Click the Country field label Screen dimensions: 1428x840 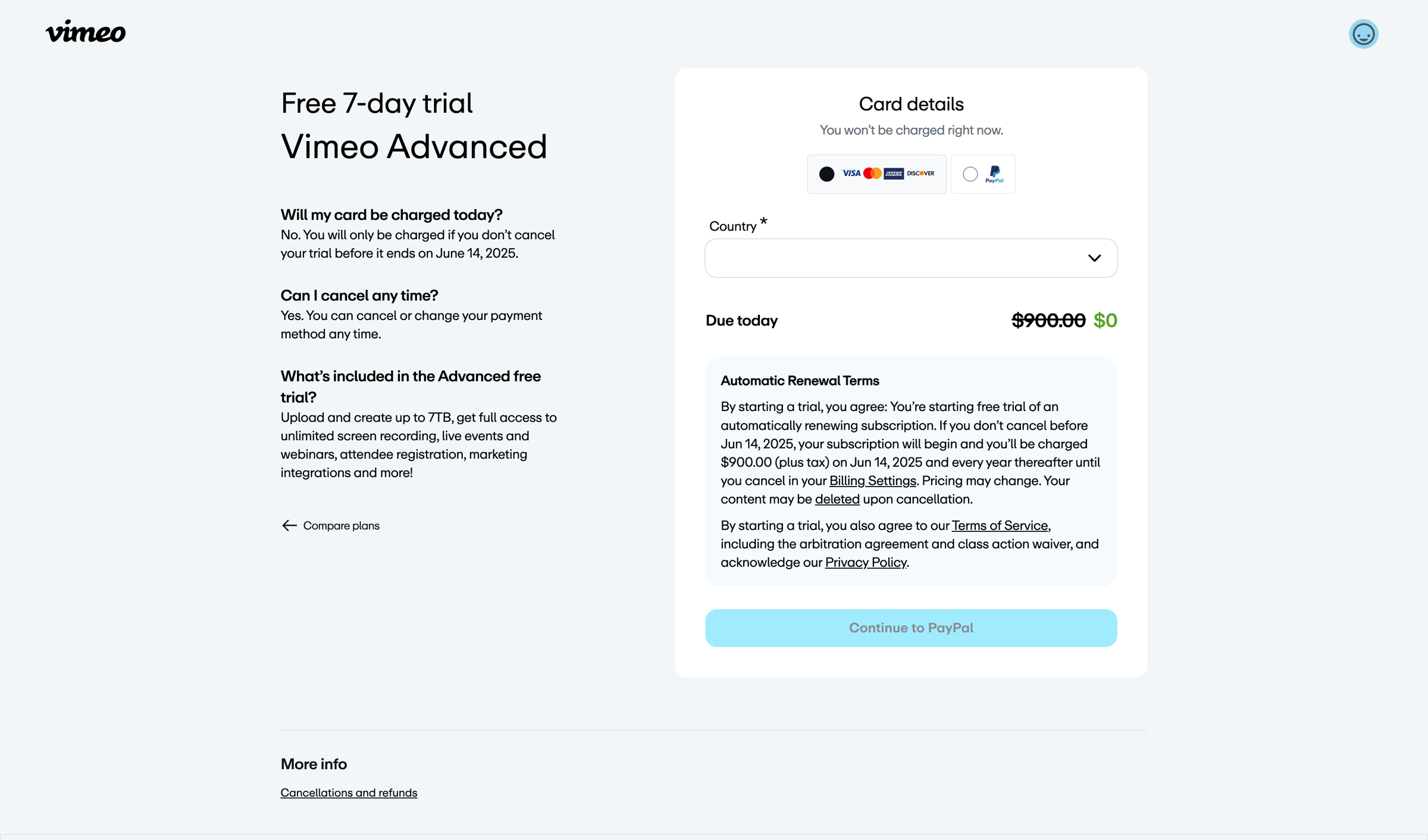tap(733, 226)
